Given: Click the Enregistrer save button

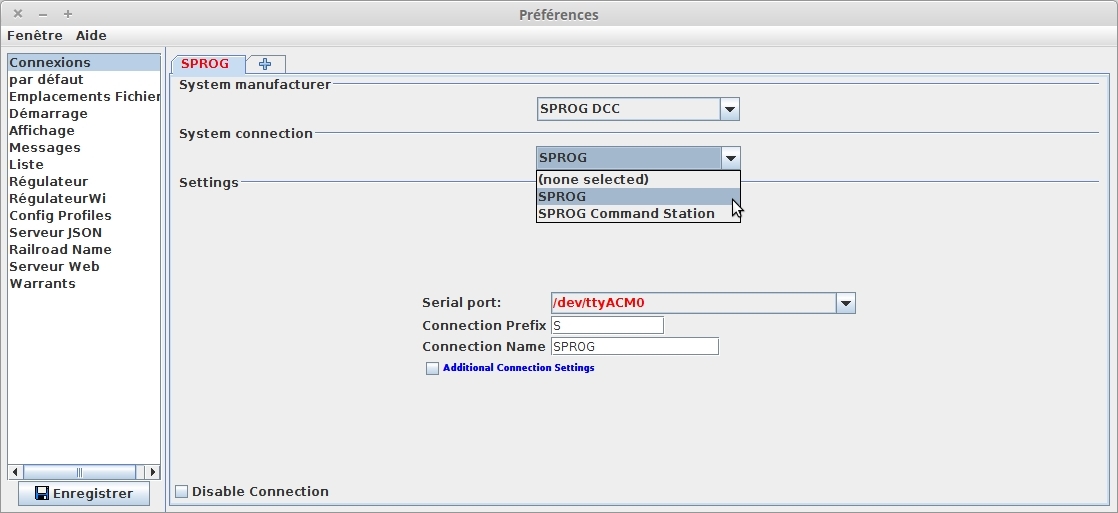Looking at the screenshot, I should (84, 493).
